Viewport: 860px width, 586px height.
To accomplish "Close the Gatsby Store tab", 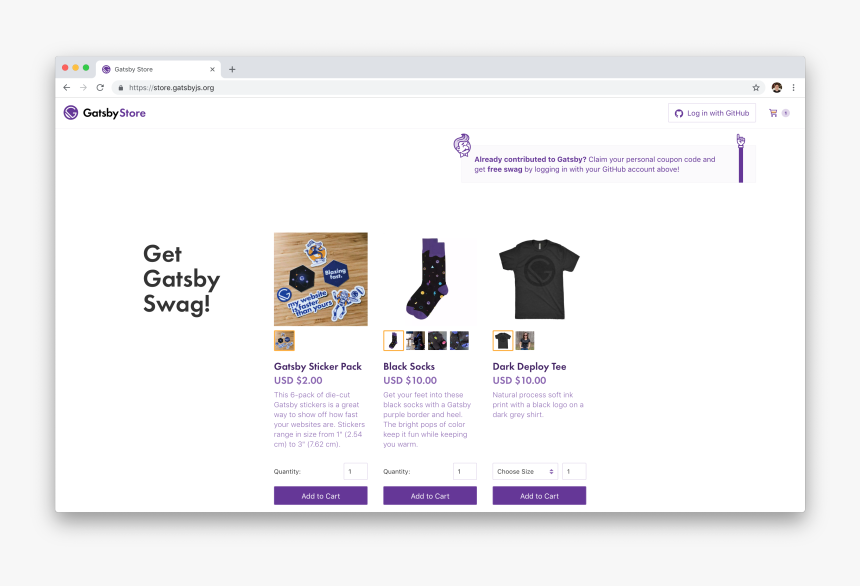I will [x=212, y=69].
